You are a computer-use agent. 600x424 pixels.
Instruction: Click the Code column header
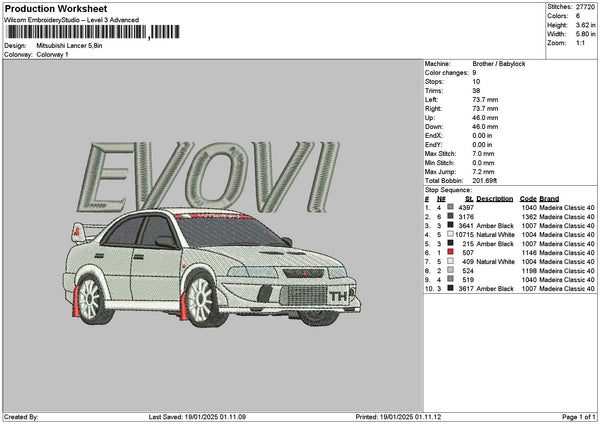coord(528,198)
